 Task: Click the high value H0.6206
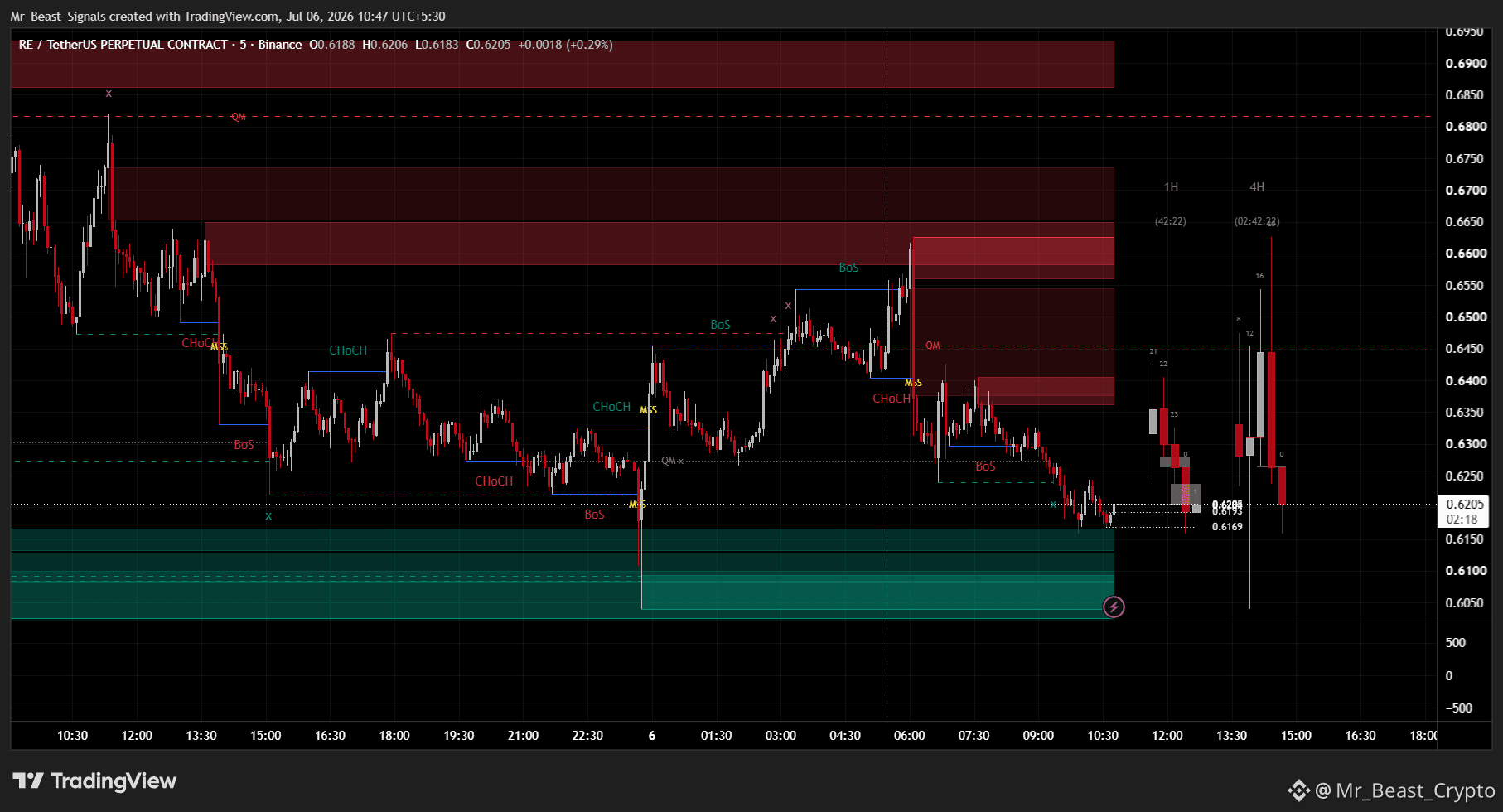[x=385, y=45]
